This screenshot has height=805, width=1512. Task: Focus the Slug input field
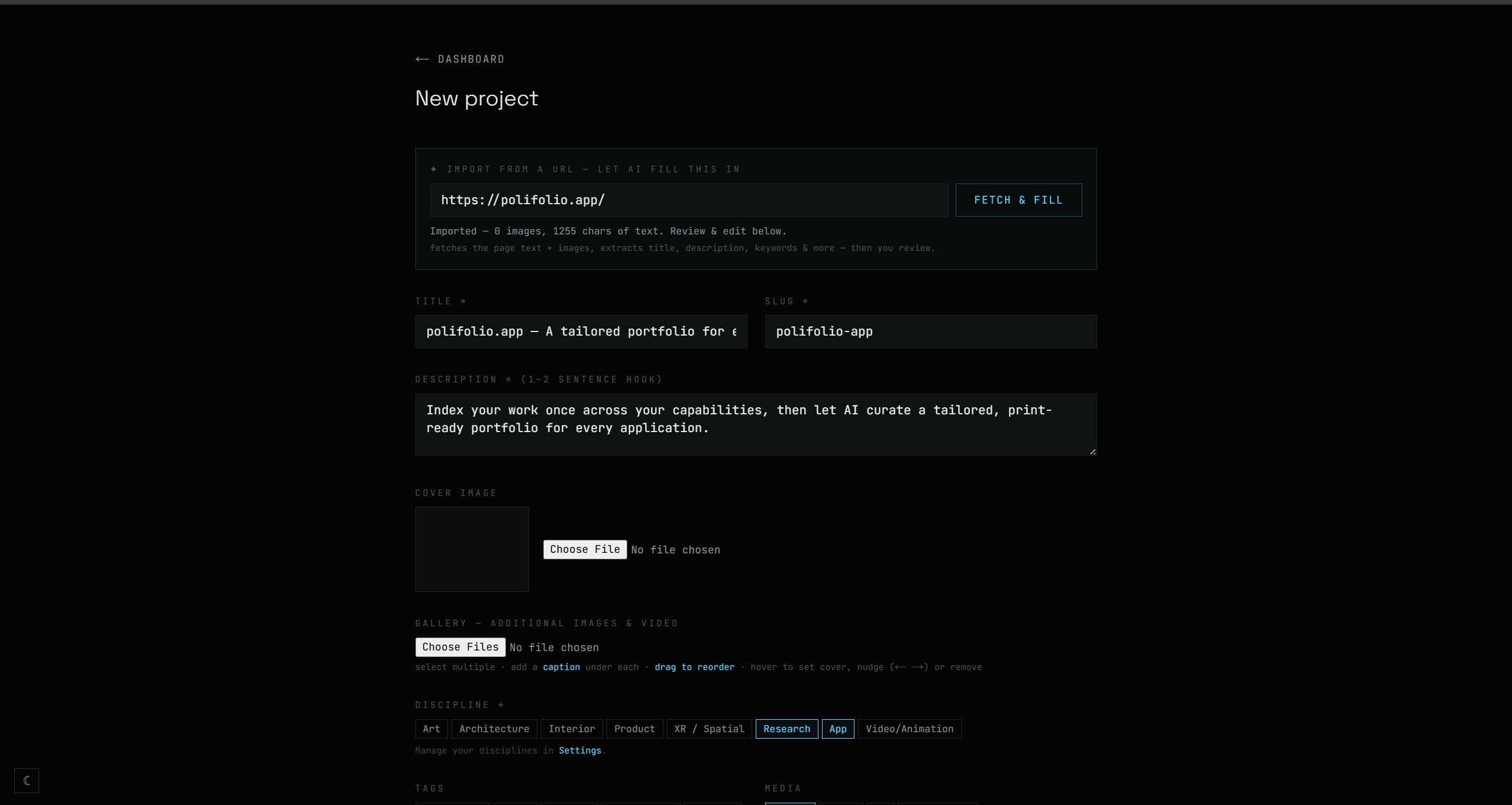pos(931,331)
